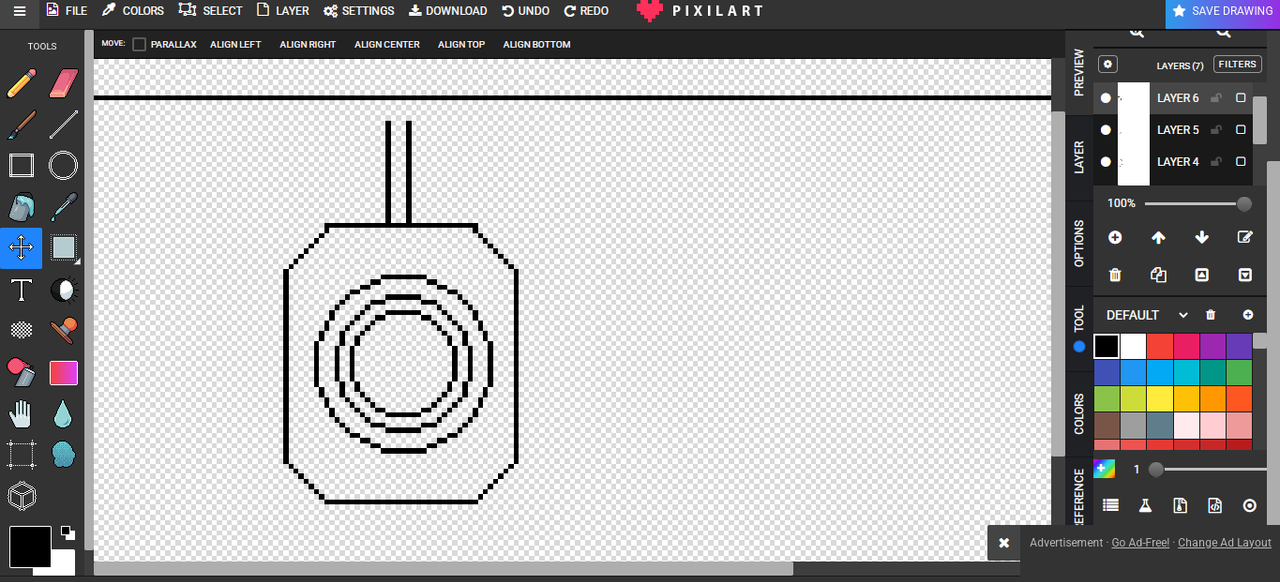Screen dimensions: 1280x582
Task: Switch to the Options side tab
Action: tap(1078, 243)
